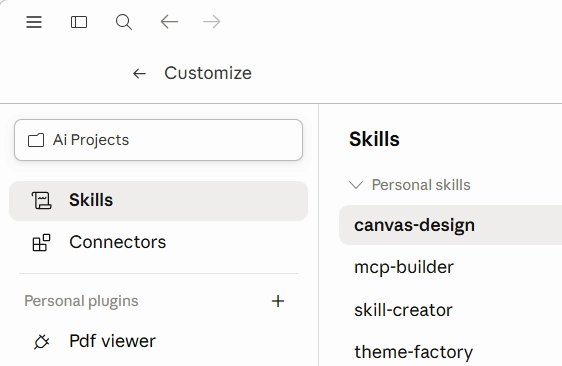Select the theme-factory skill
The image size is (562, 366).
click(451, 352)
